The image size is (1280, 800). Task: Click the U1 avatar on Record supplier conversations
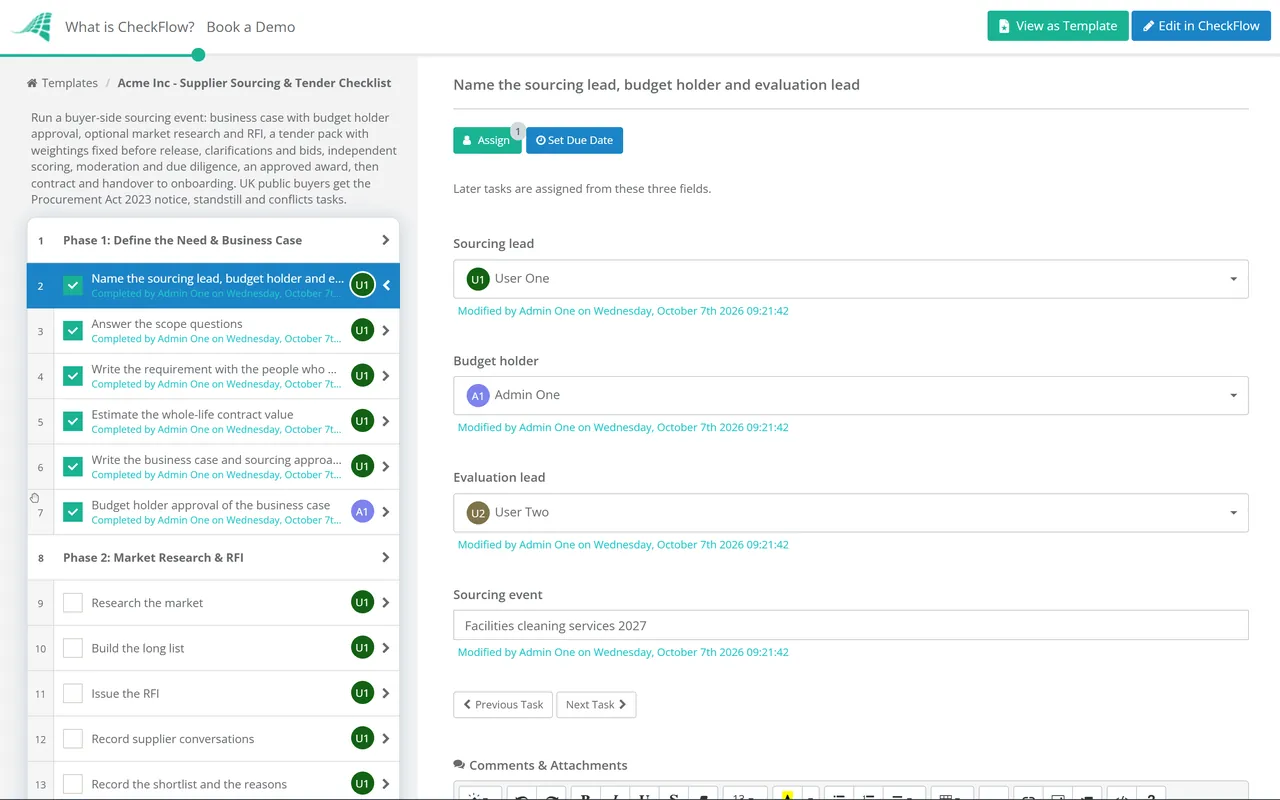(362, 739)
